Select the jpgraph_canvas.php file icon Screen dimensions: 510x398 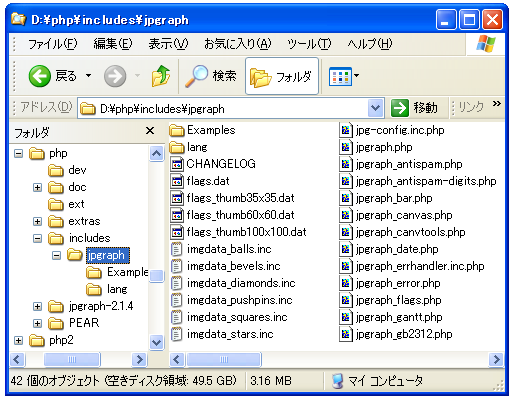346,215
